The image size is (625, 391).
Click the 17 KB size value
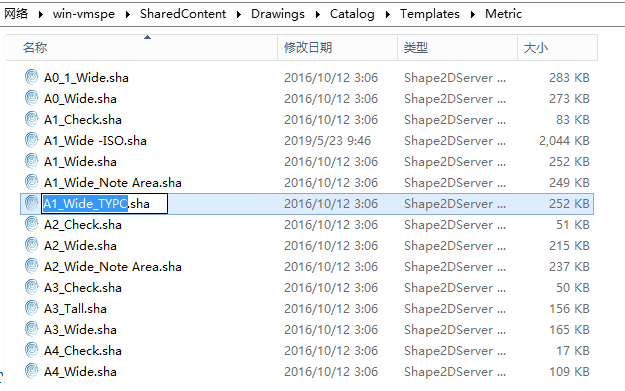[573, 351]
